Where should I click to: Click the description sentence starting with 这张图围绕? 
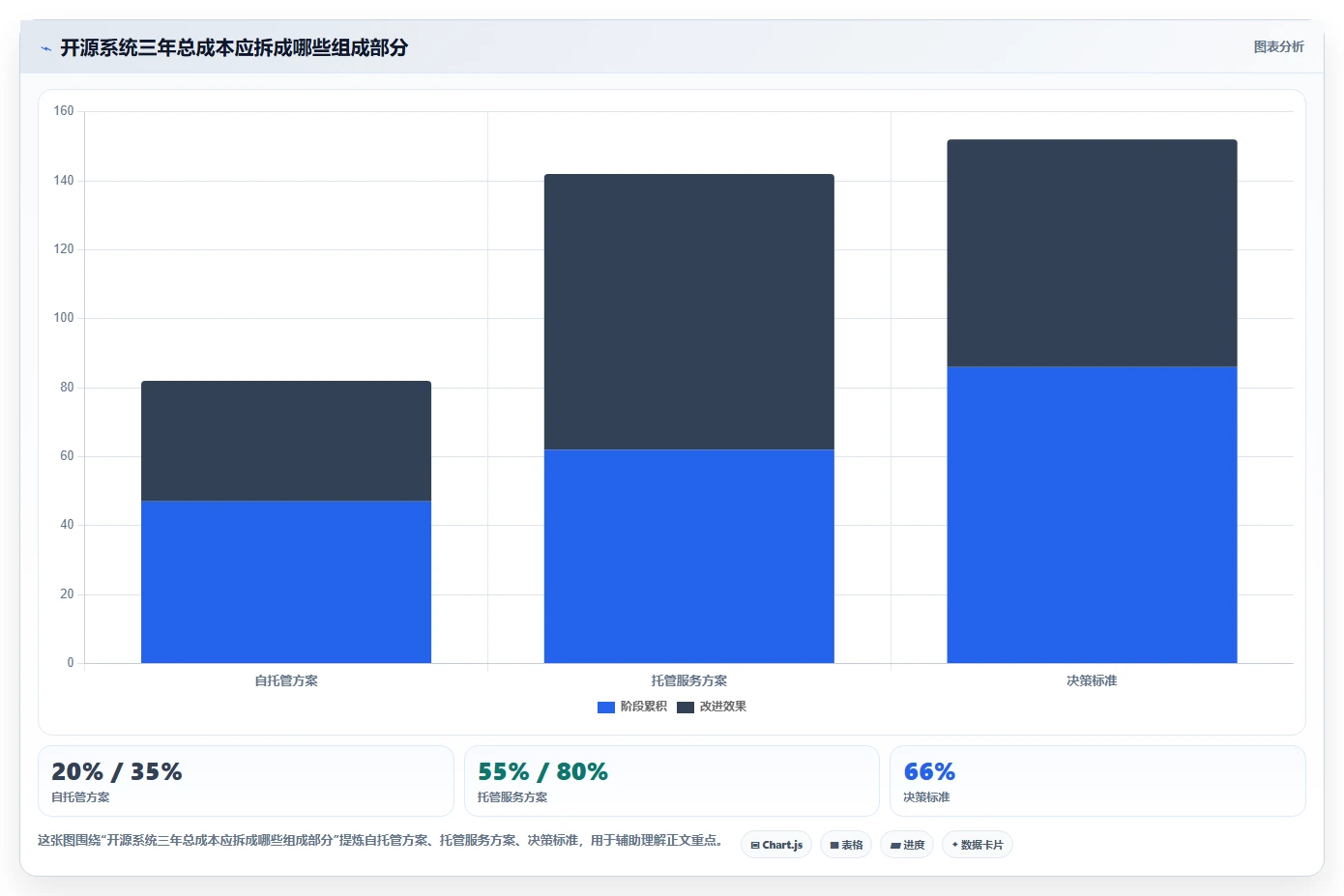(382, 841)
